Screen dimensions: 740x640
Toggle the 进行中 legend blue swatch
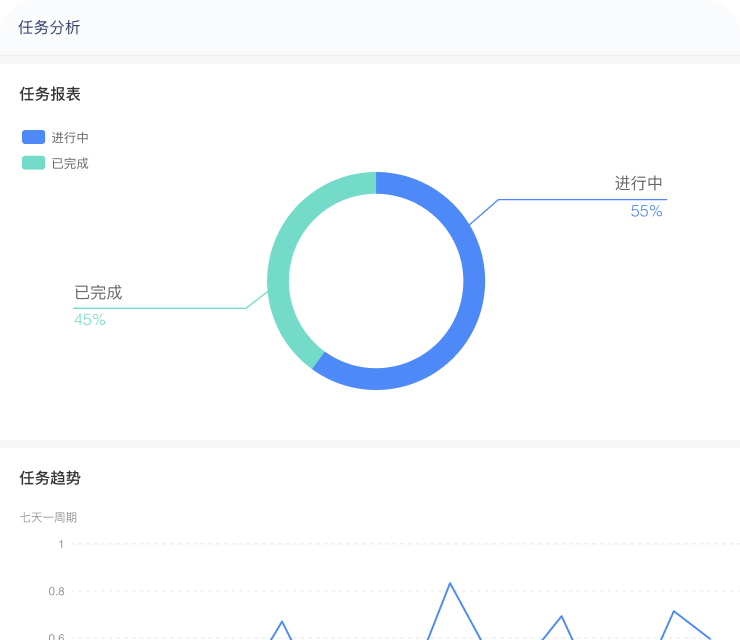tap(34, 137)
